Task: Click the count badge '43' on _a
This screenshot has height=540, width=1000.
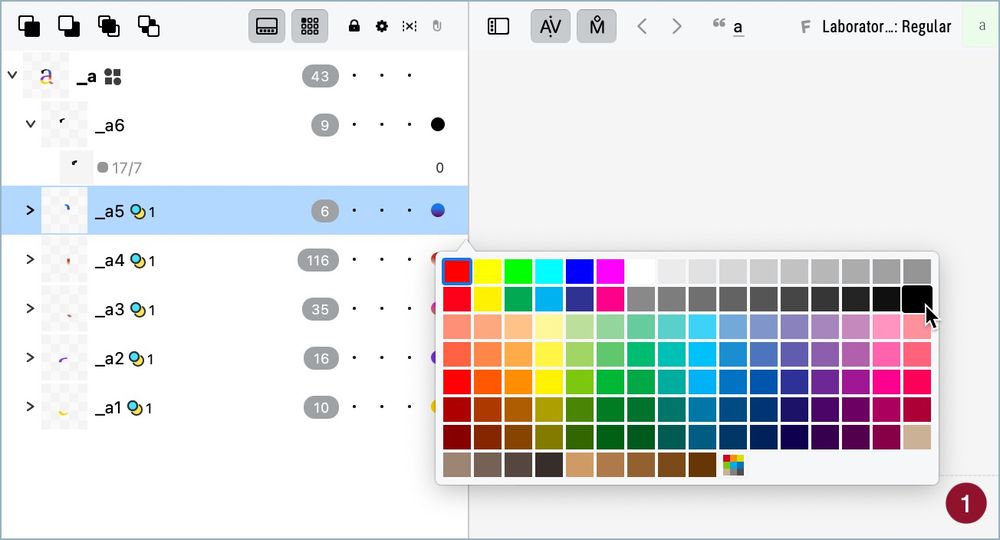Action: pos(320,77)
